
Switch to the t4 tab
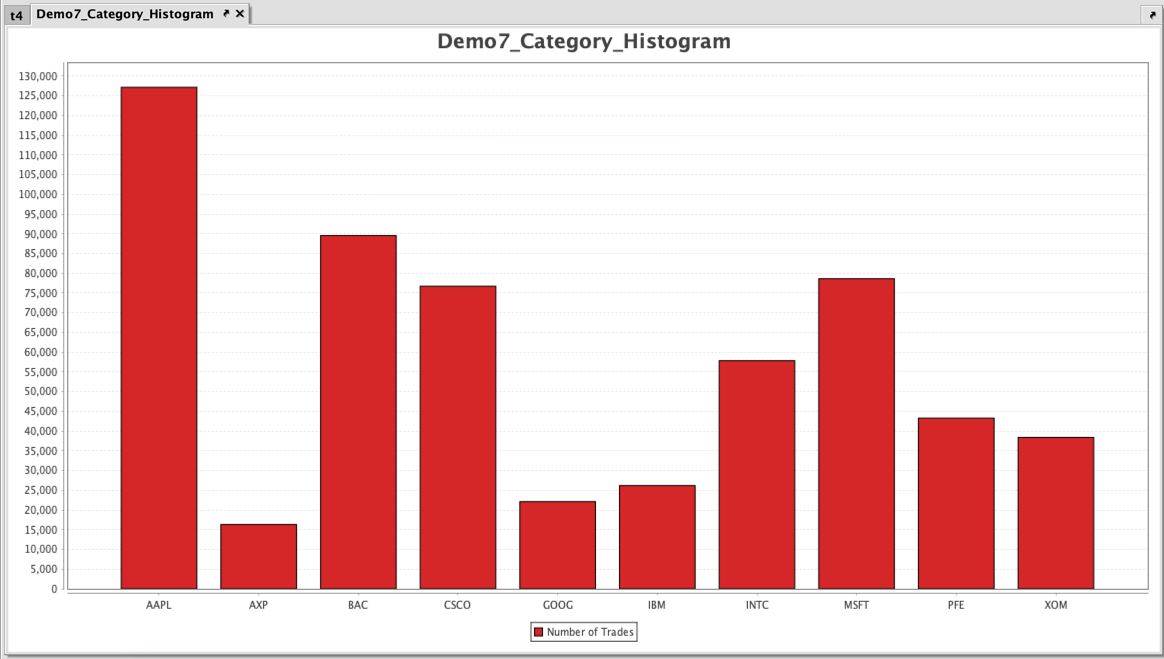16,15
